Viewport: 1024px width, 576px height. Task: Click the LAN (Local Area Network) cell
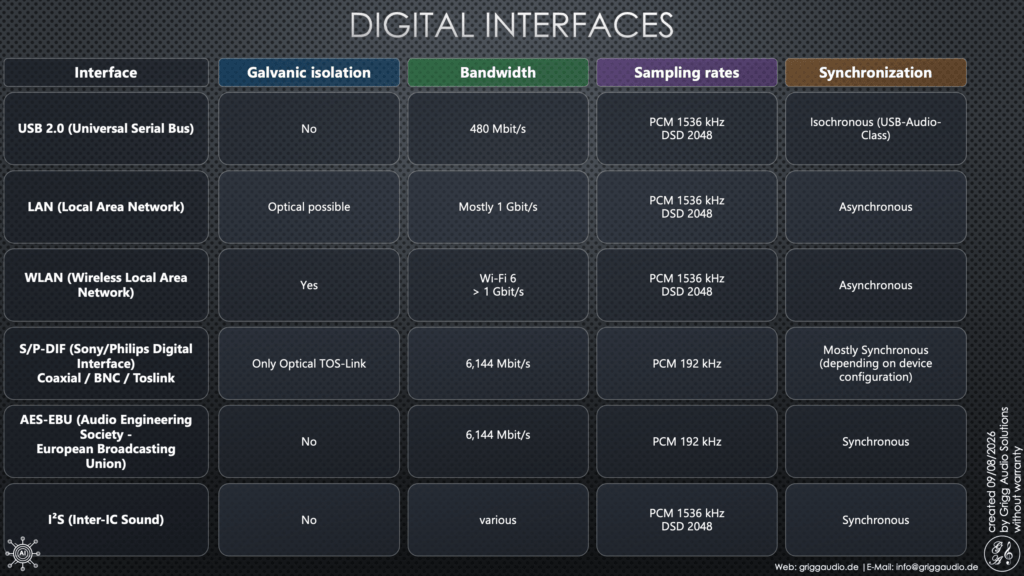[x=106, y=206]
